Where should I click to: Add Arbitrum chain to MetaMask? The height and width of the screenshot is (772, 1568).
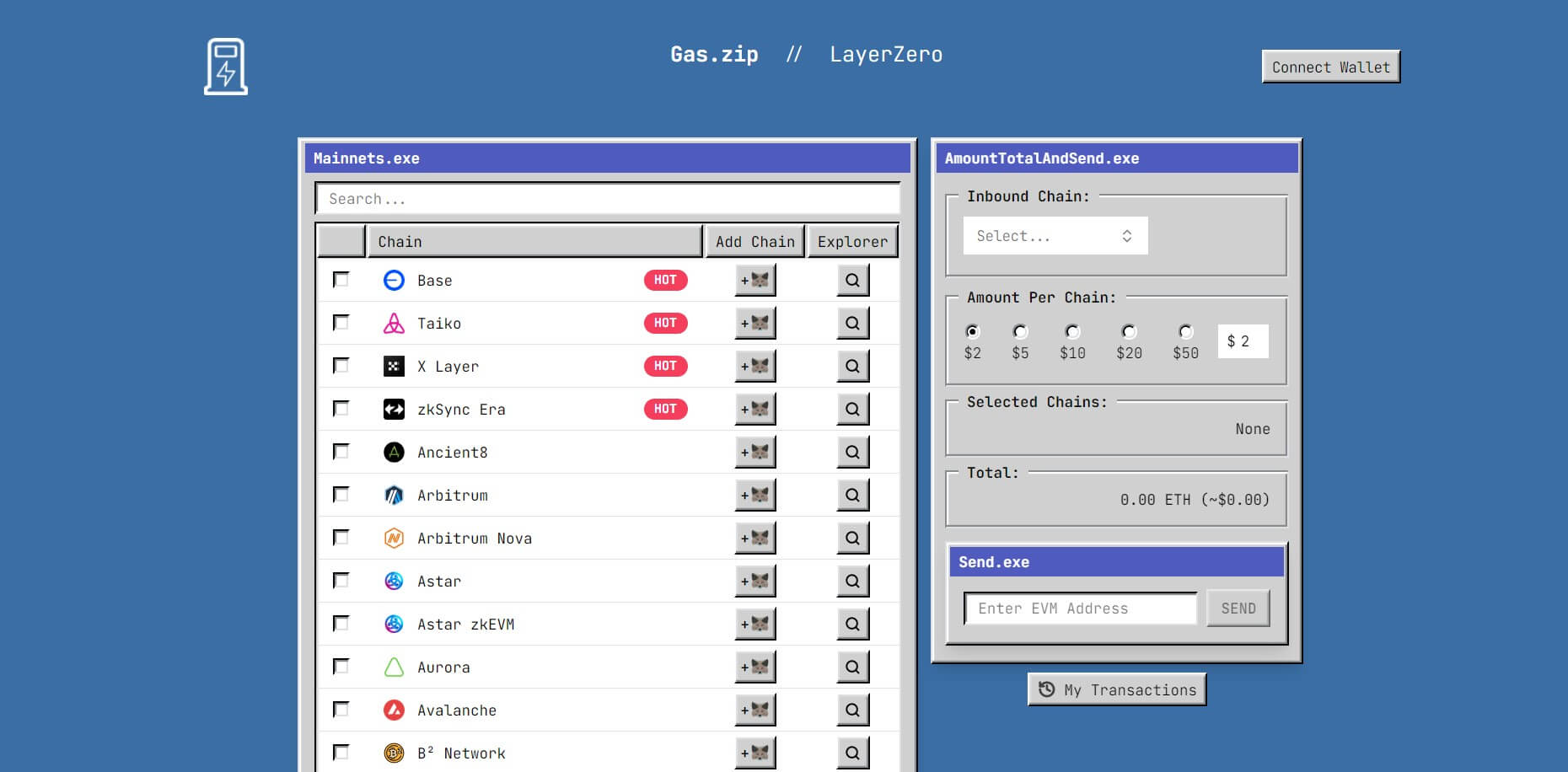(x=755, y=495)
